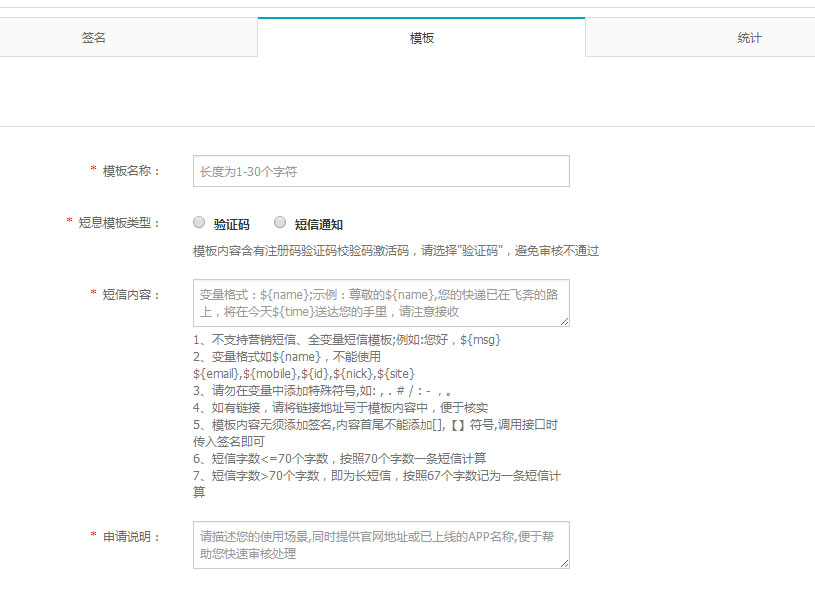The height and width of the screenshot is (594, 815).
Task: Choose the 短信通知 radio option
Action: click(280, 223)
